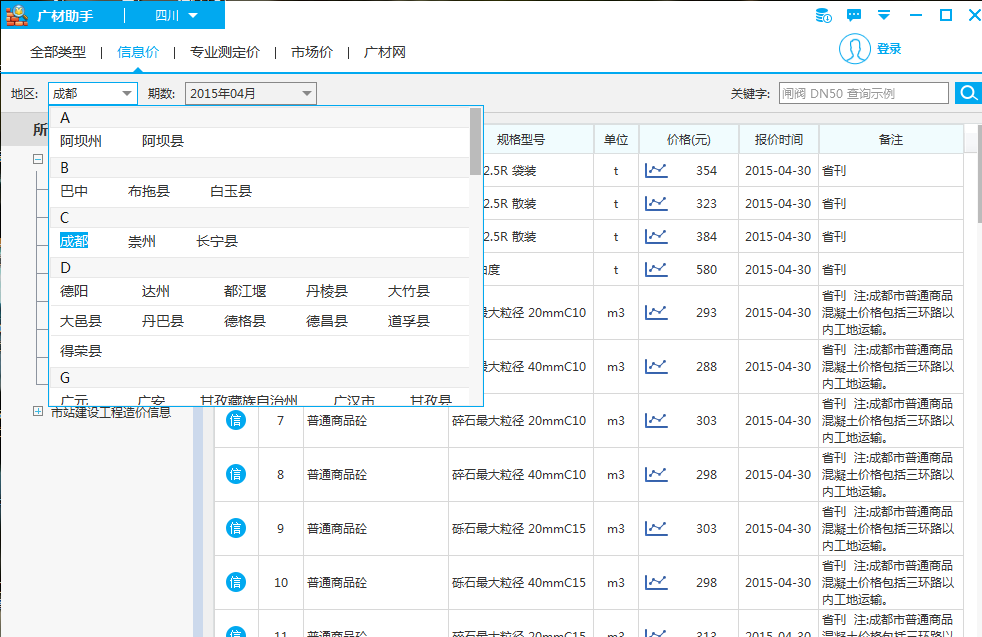The height and width of the screenshot is (637, 982).
Task: Show price trend chart for 293 row
Action: pos(656,313)
